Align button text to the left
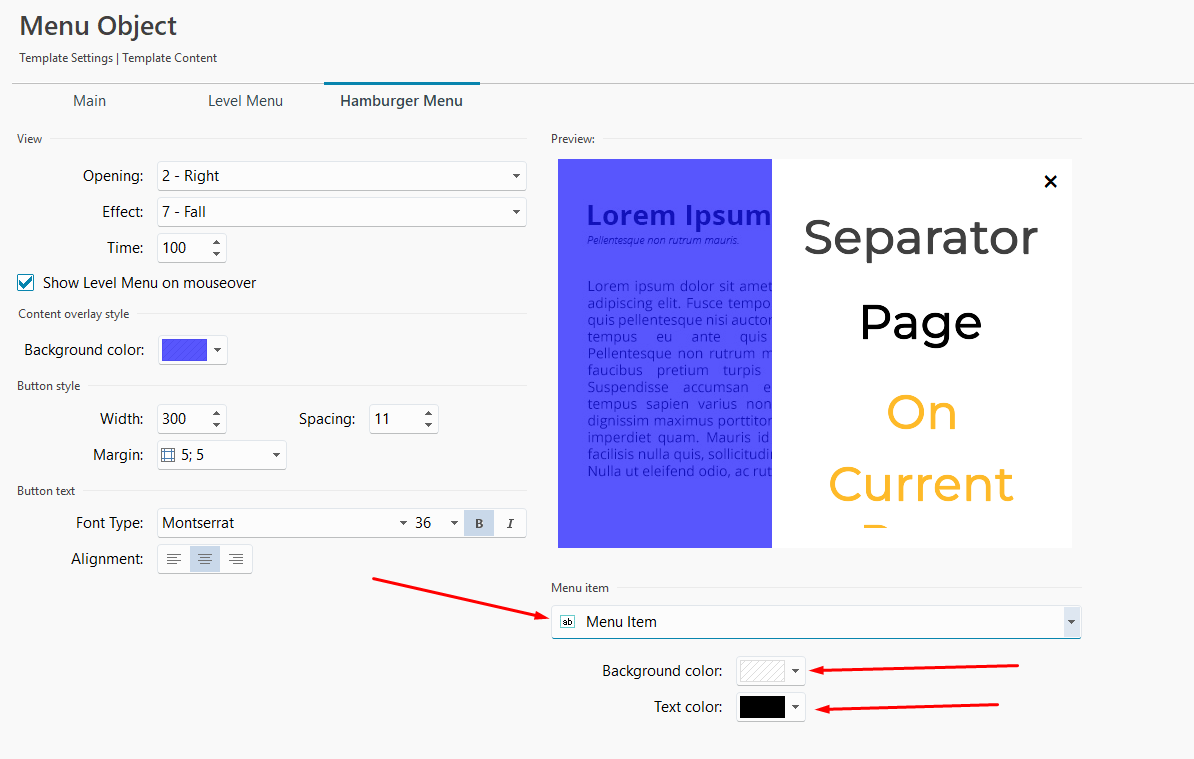 click(x=174, y=559)
